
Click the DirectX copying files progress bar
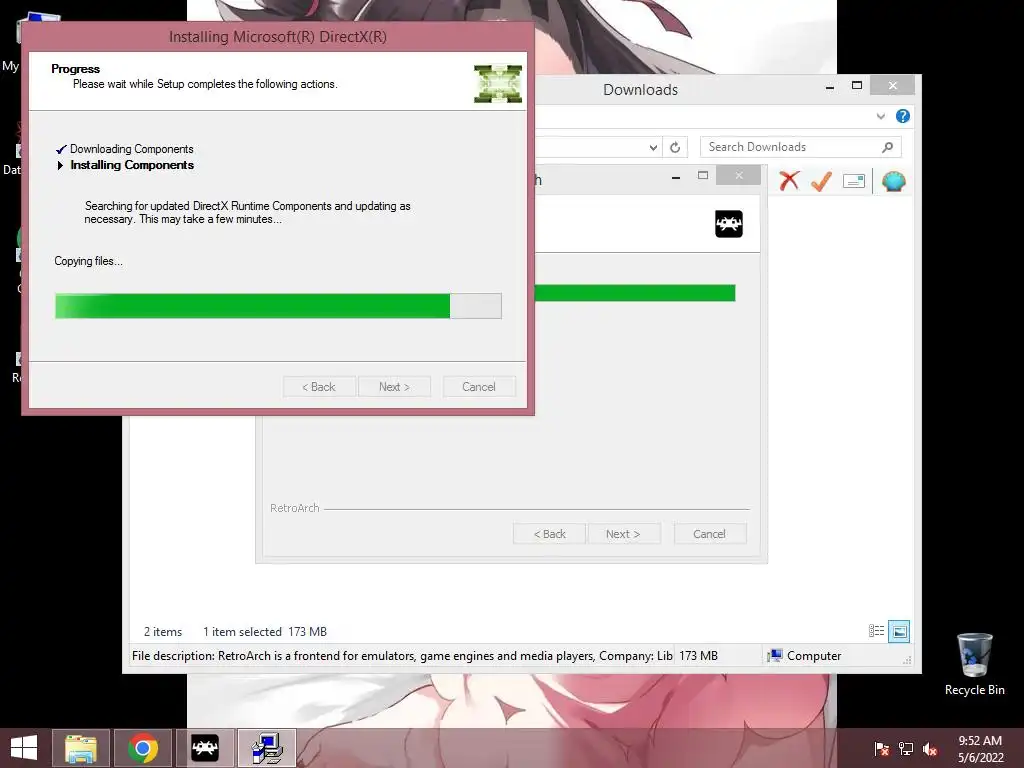click(x=278, y=306)
